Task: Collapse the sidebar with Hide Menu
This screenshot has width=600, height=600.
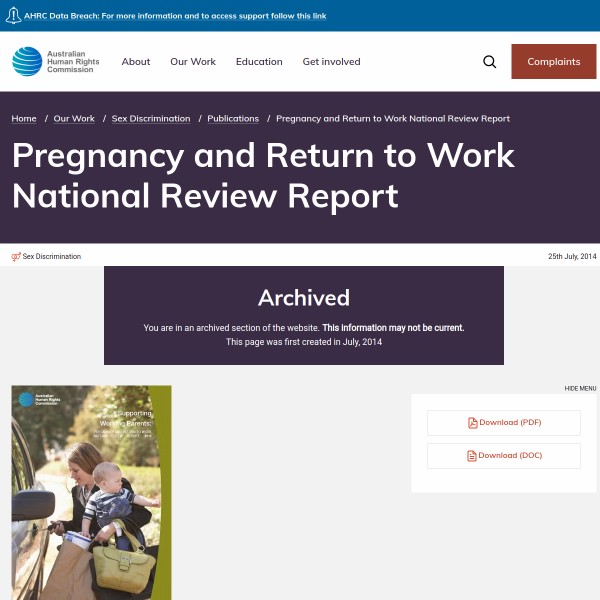Action: click(580, 388)
